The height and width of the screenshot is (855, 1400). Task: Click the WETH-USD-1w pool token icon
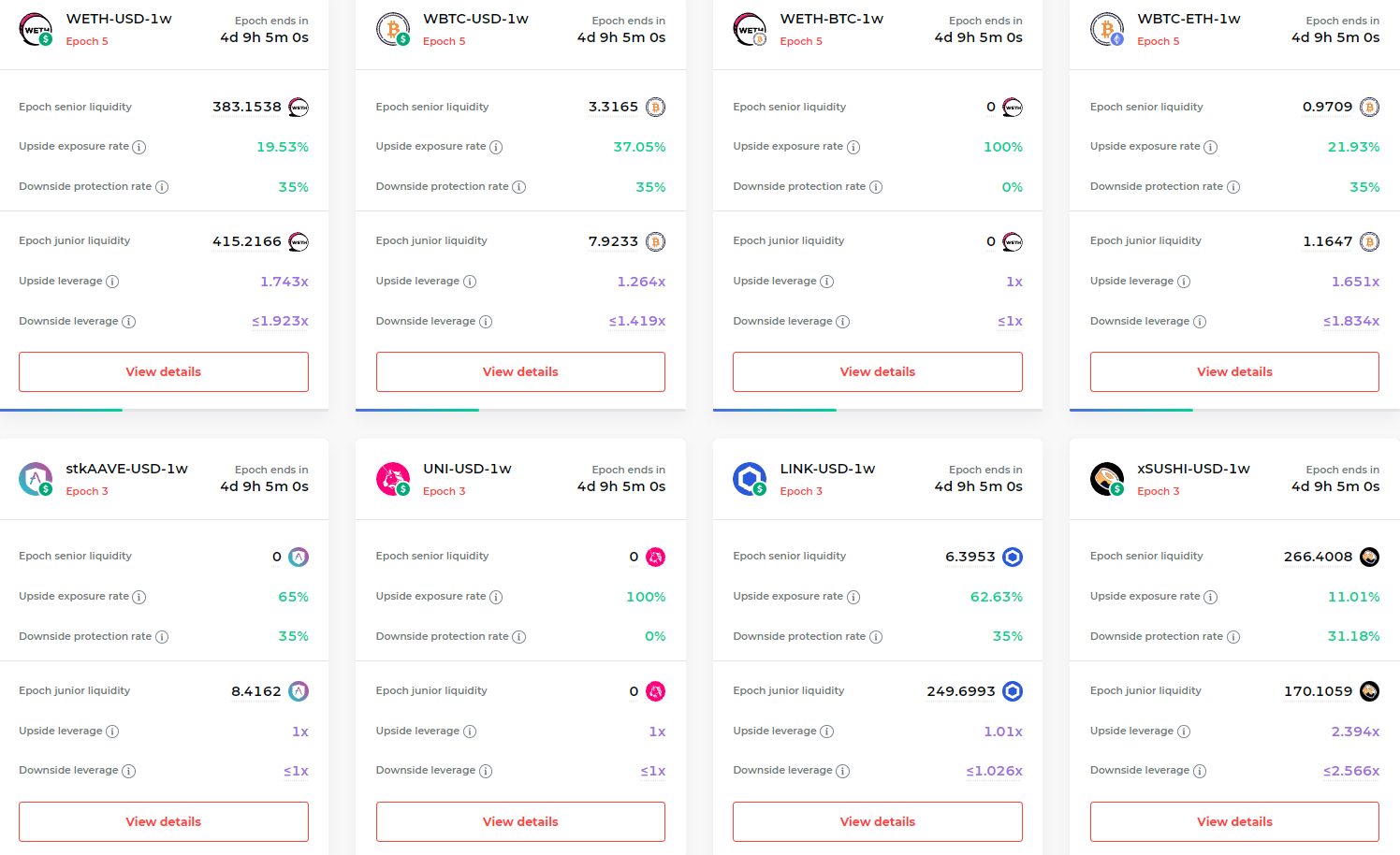(x=36, y=30)
